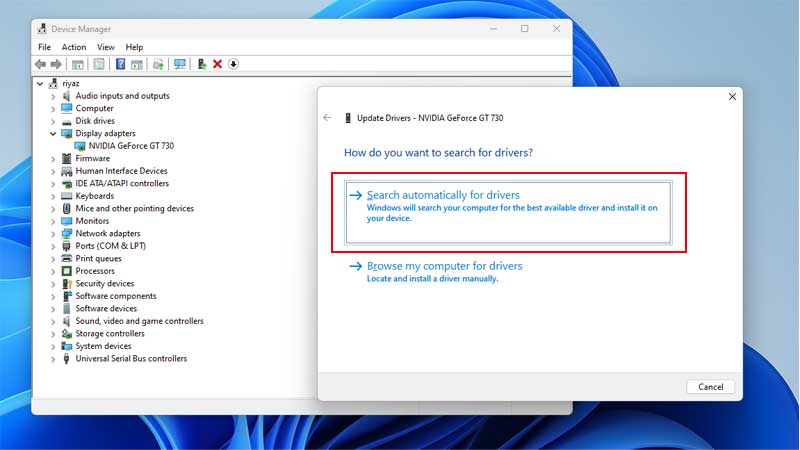Expand the Keyboards node
This screenshot has height=450, width=800.
[53, 196]
